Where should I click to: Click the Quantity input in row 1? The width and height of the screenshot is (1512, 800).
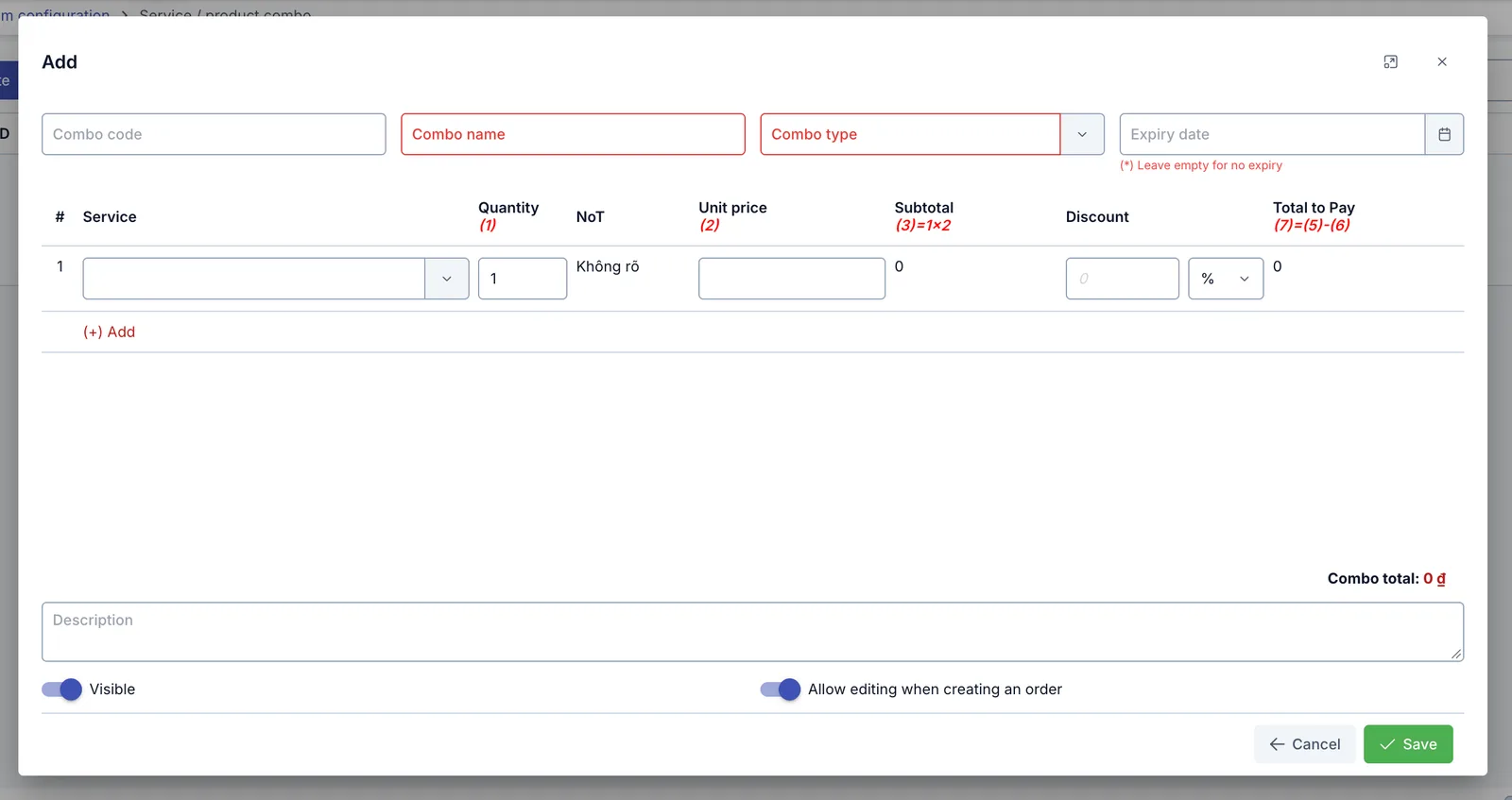[523, 279]
